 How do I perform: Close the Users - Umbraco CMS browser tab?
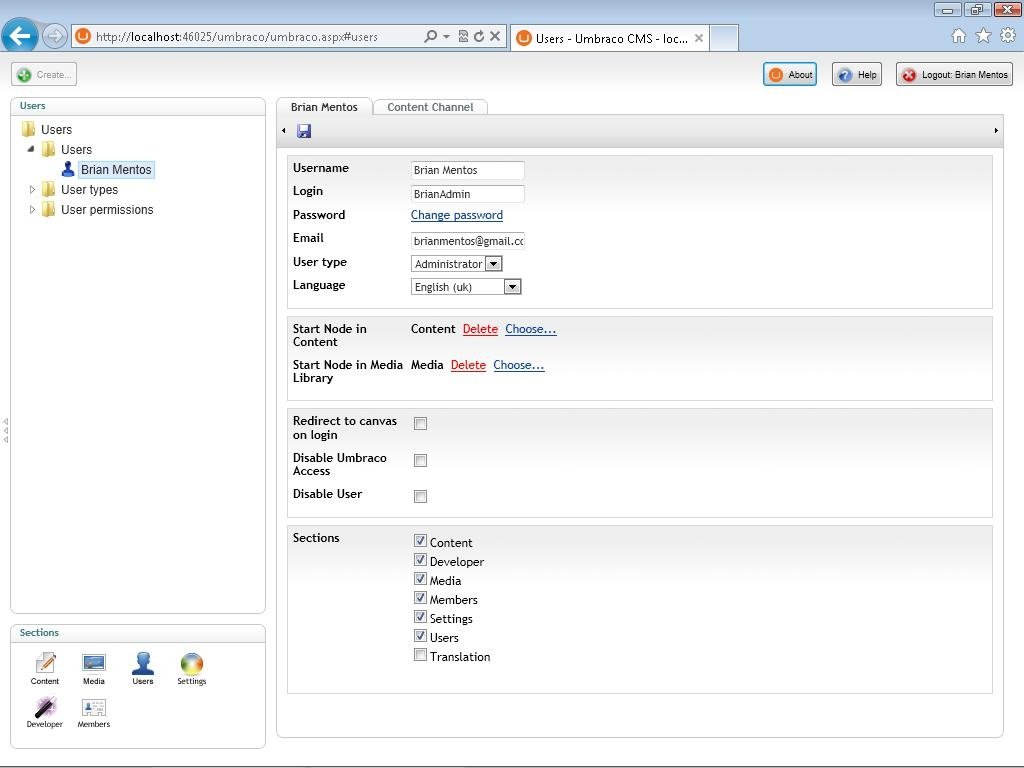699,38
